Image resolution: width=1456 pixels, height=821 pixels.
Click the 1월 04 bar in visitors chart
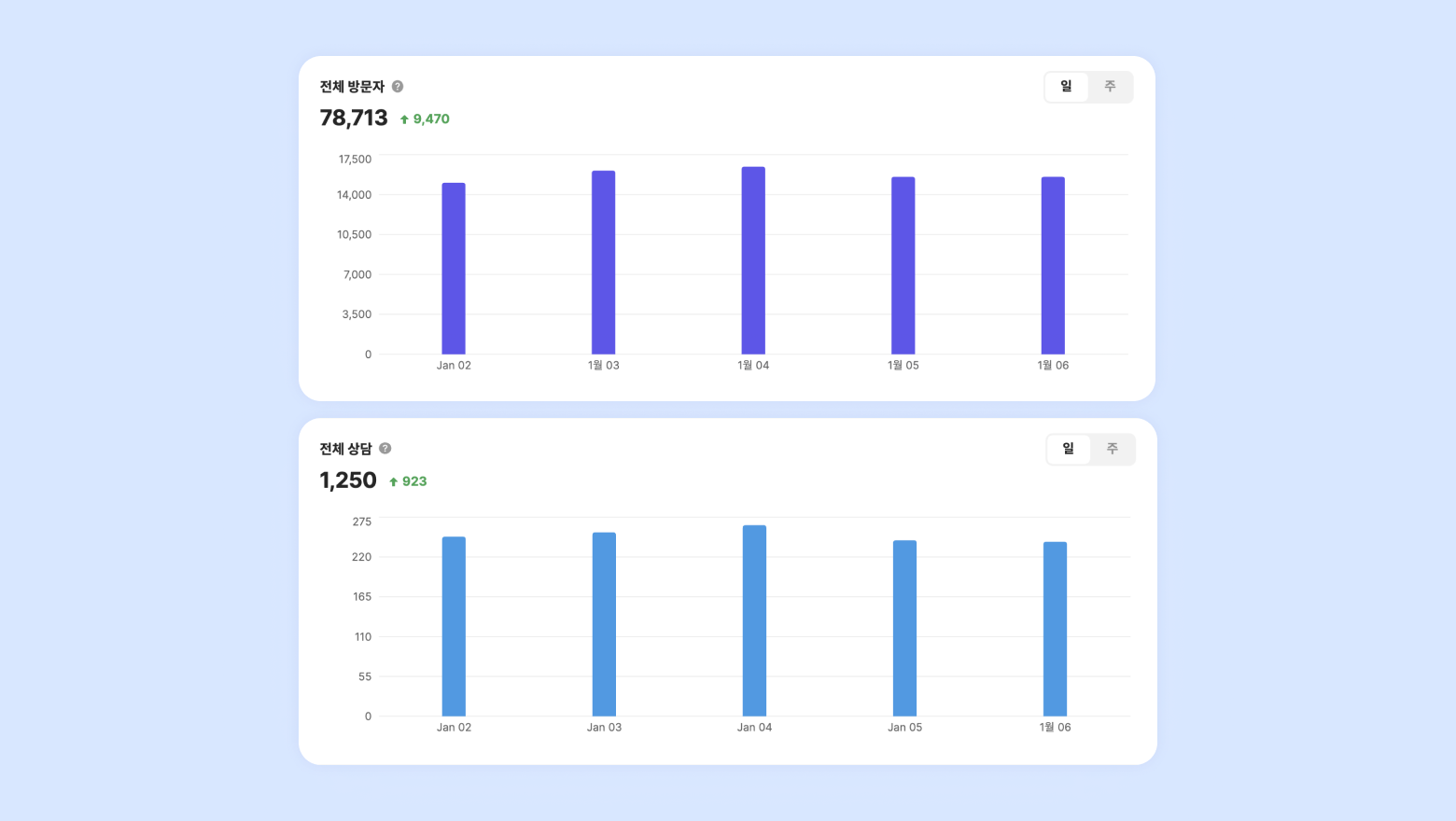753,260
